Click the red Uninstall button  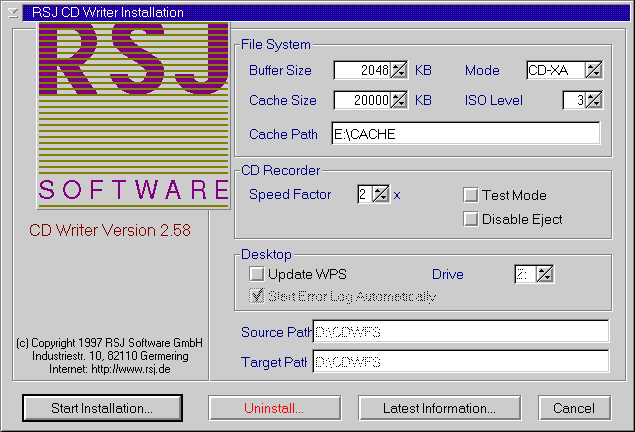274,408
